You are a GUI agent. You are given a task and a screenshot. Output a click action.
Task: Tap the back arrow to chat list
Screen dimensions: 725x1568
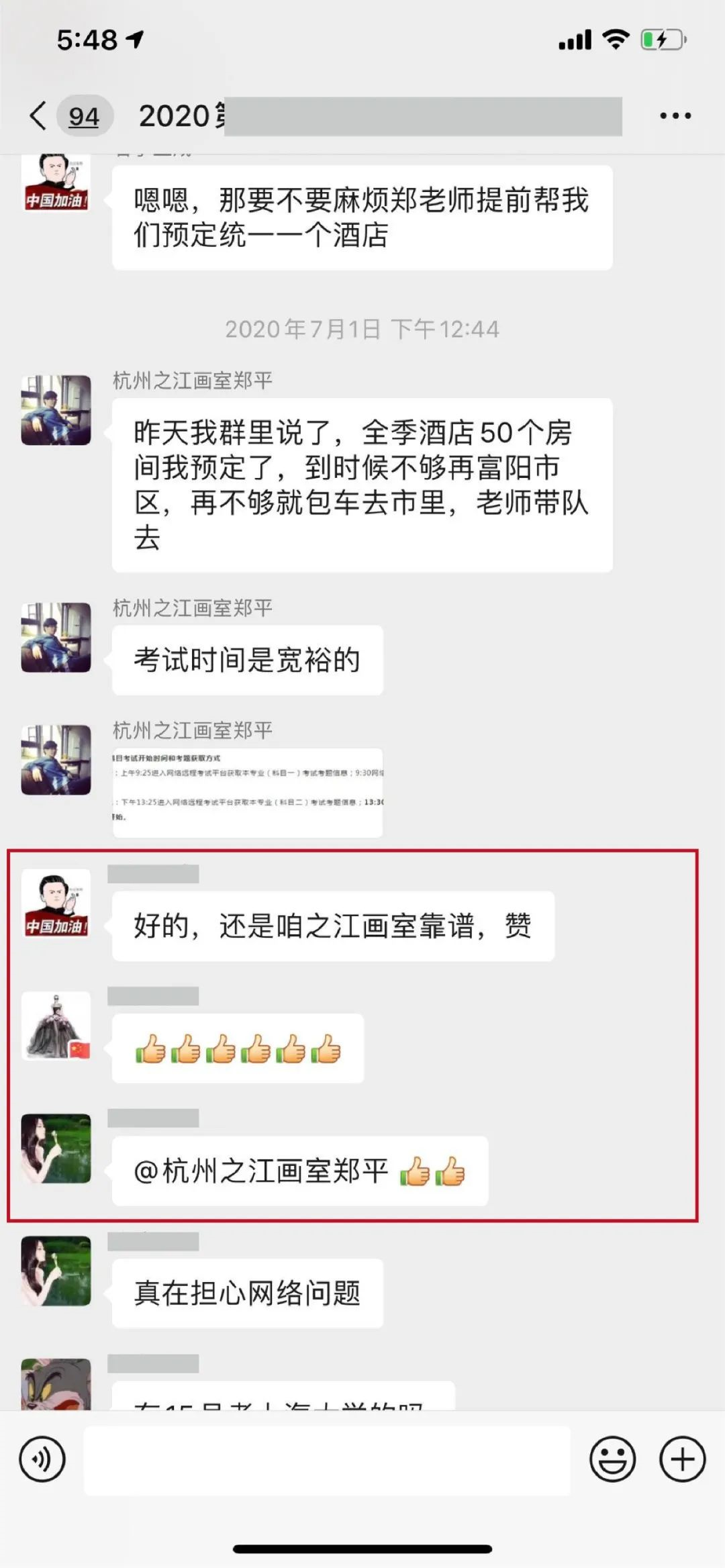(38, 116)
